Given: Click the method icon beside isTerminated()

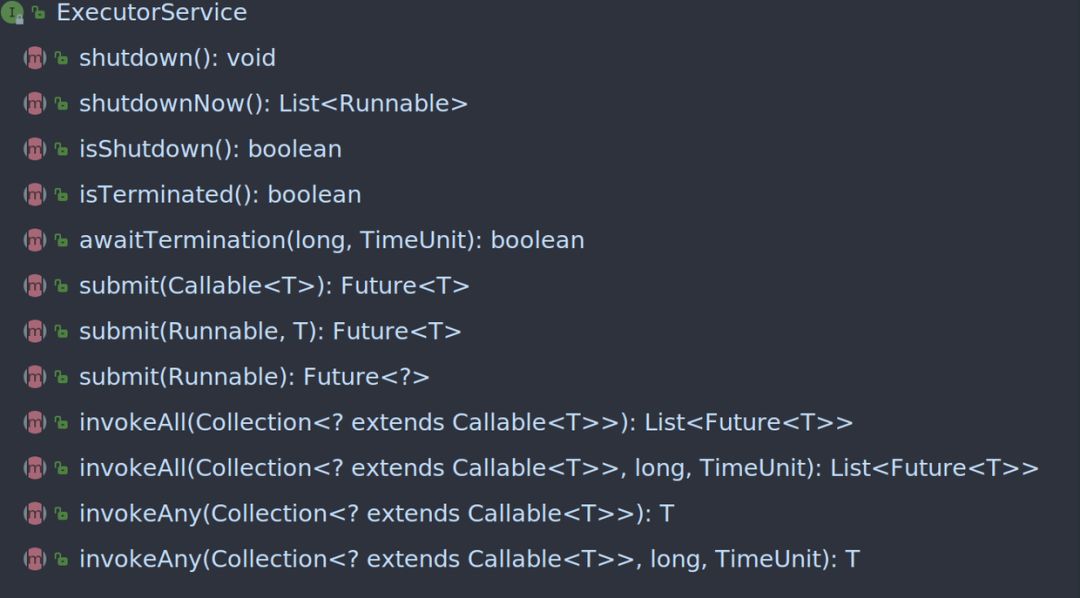Looking at the screenshot, I should tap(35, 194).
